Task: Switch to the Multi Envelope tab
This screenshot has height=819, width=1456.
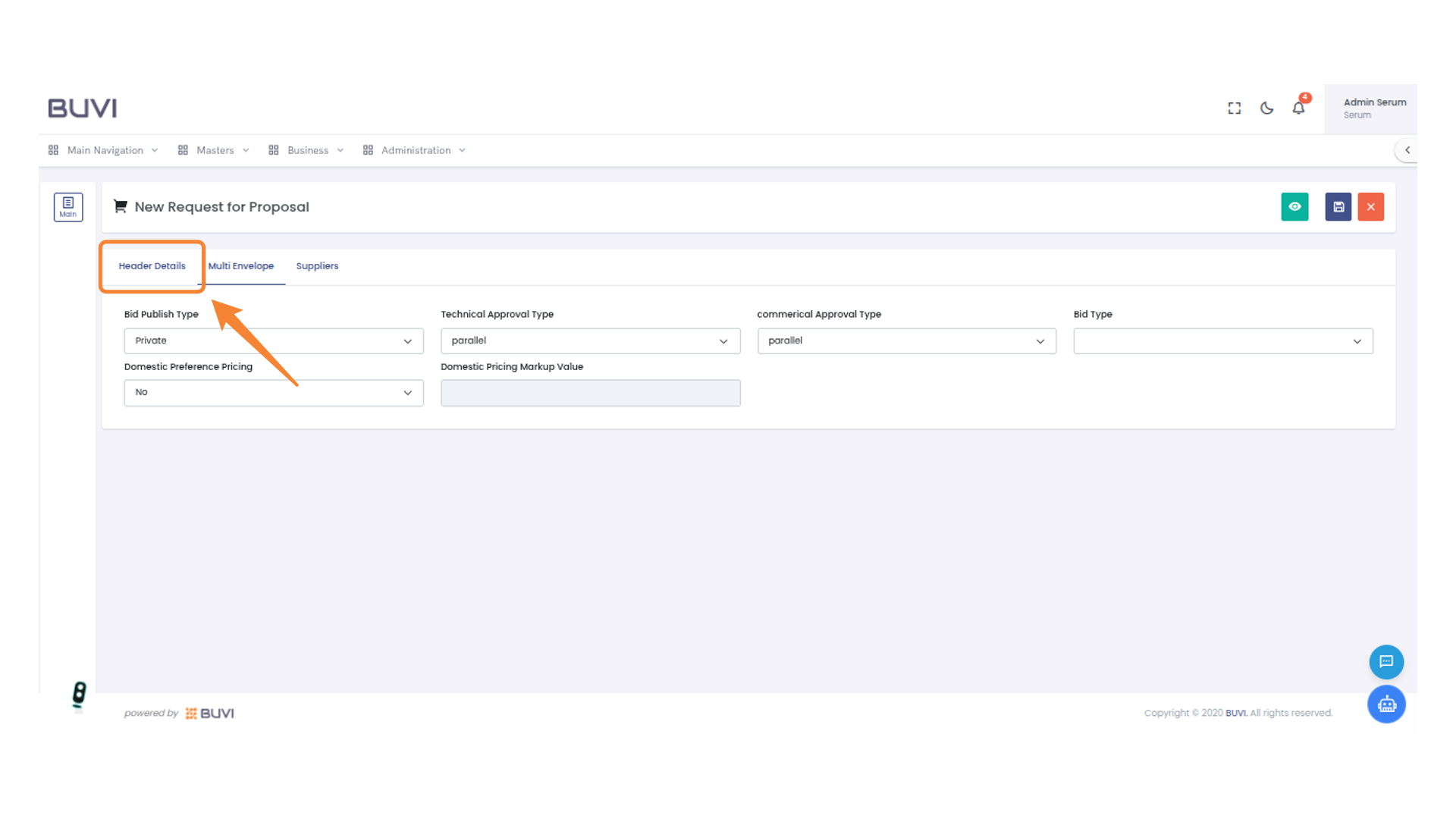Action: [241, 265]
